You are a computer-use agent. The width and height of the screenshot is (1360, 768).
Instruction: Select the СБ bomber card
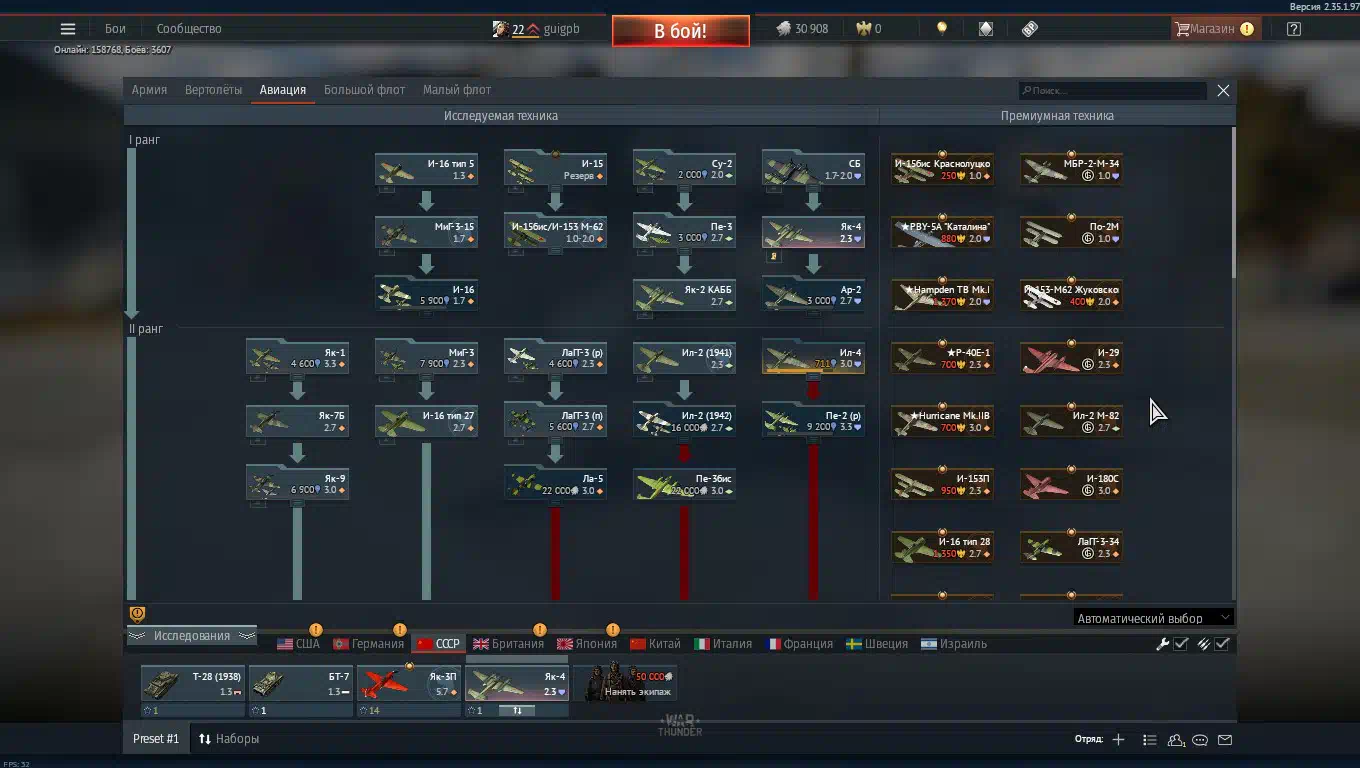coord(813,169)
